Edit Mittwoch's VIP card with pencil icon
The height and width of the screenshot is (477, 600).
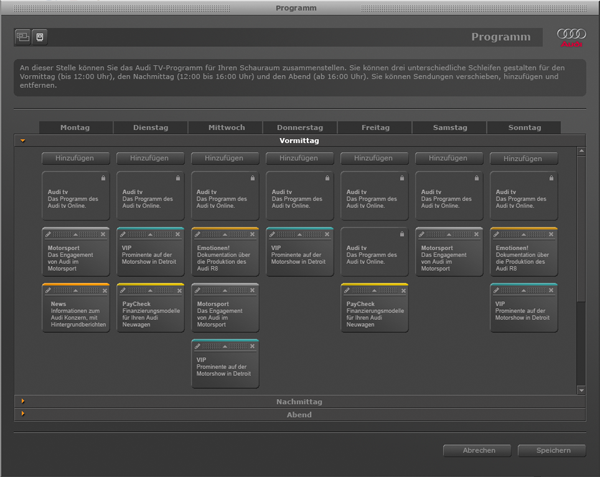coord(197,346)
